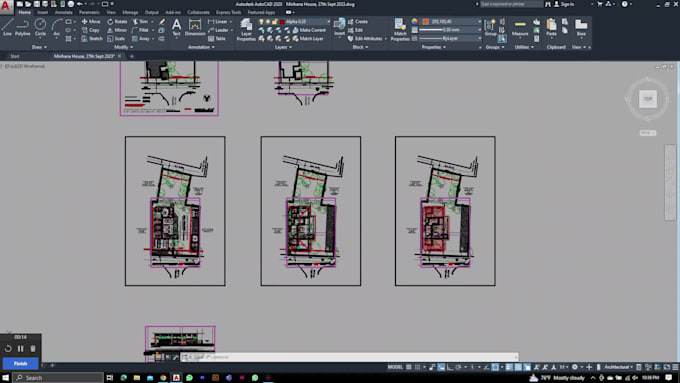Switch to the Parametric ribbon tab
This screenshot has height=383, width=680.
pyautogui.click(x=89, y=12)
